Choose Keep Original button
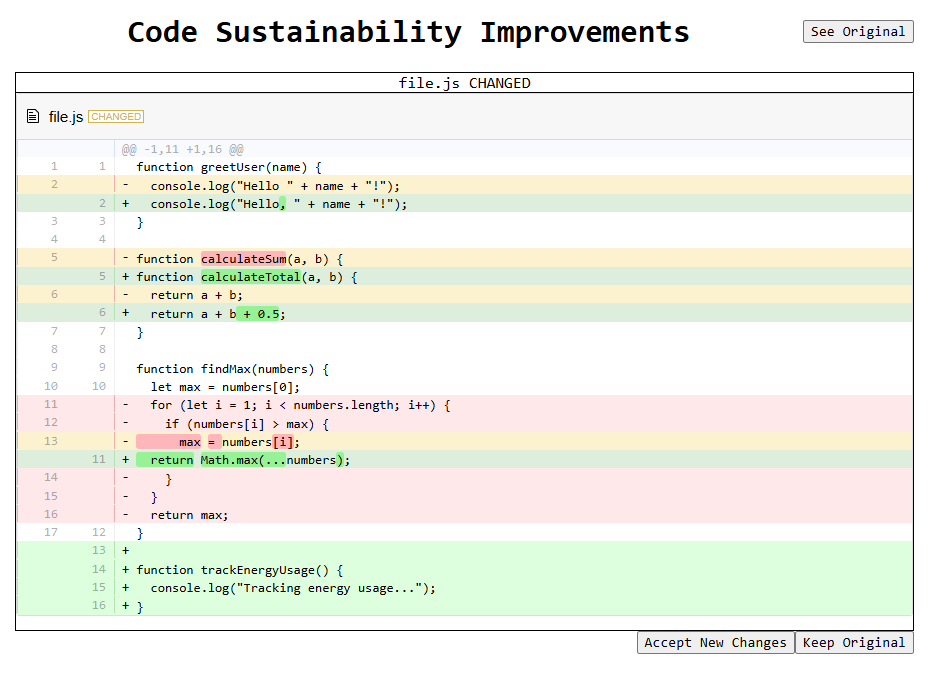 853,643
